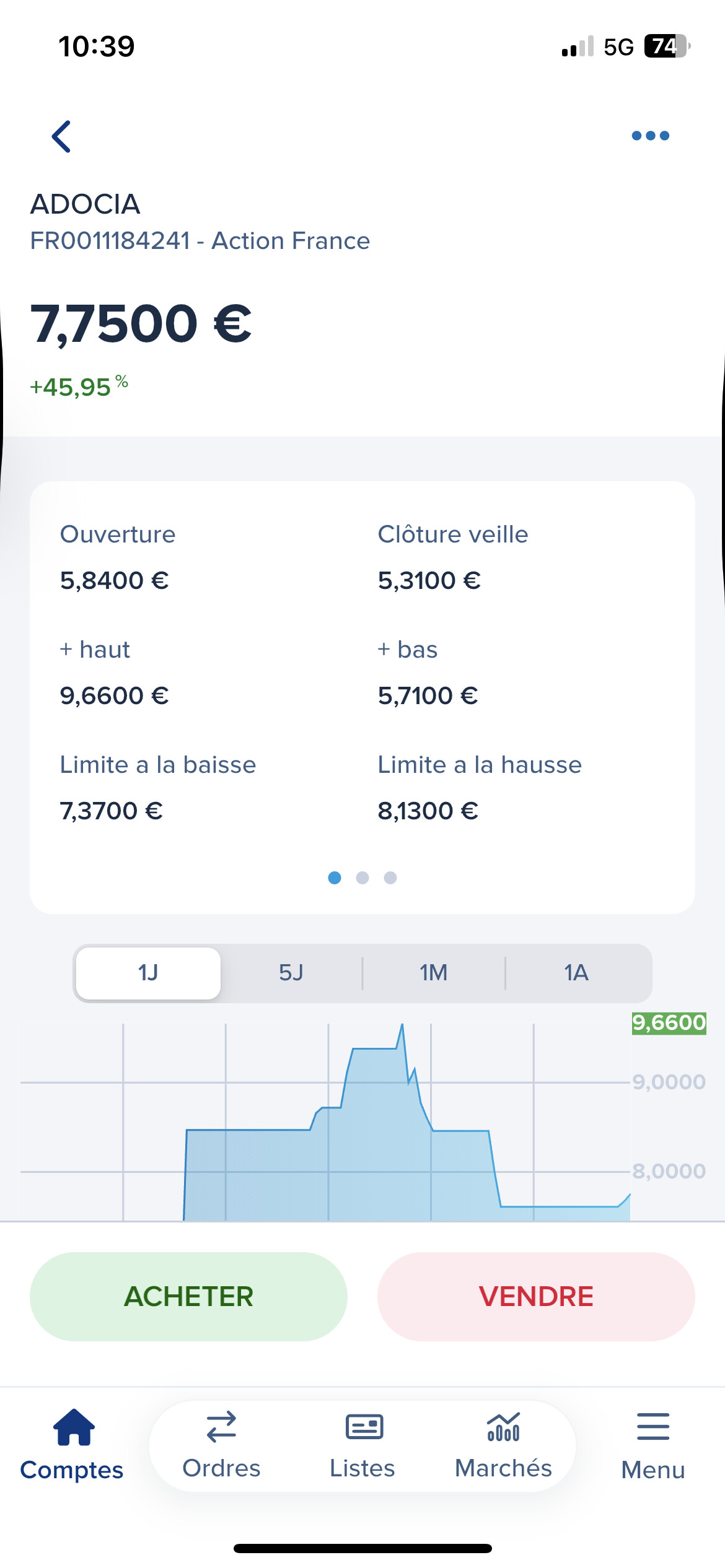The width and height of the screenshot is (725, 1568).
Task: Tap the battery indicator in status bar
Action: (x=667, y=46)
